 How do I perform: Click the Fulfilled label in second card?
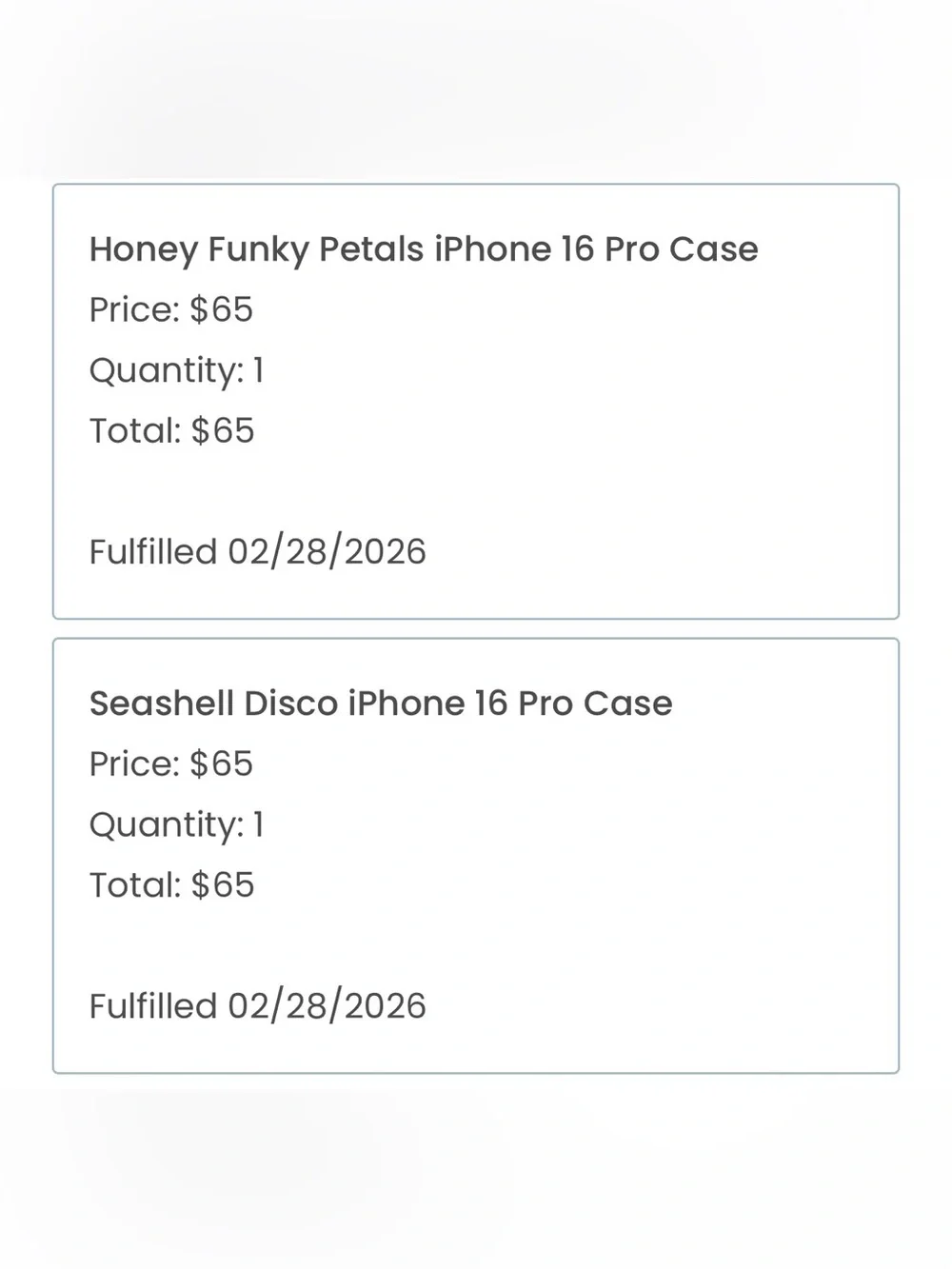pos(153,1006)
